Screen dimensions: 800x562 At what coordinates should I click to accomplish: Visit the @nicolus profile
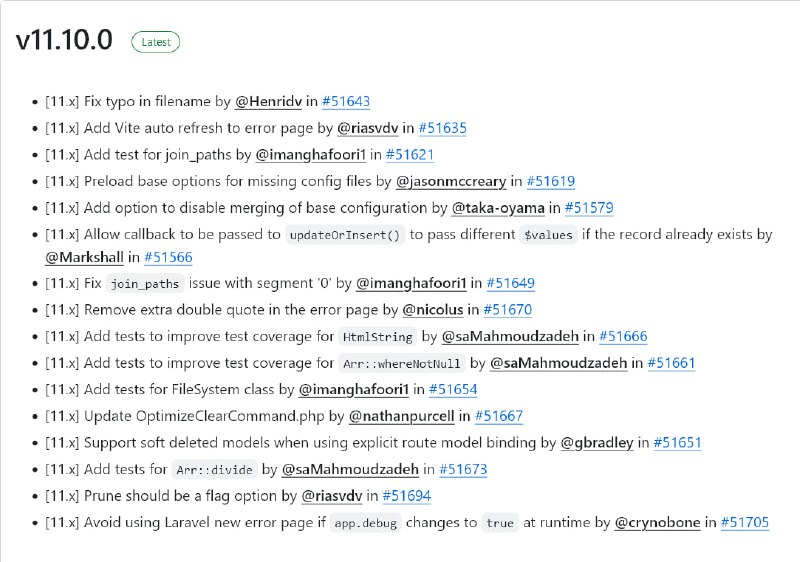pyautogui.click(x=433, y=310)
